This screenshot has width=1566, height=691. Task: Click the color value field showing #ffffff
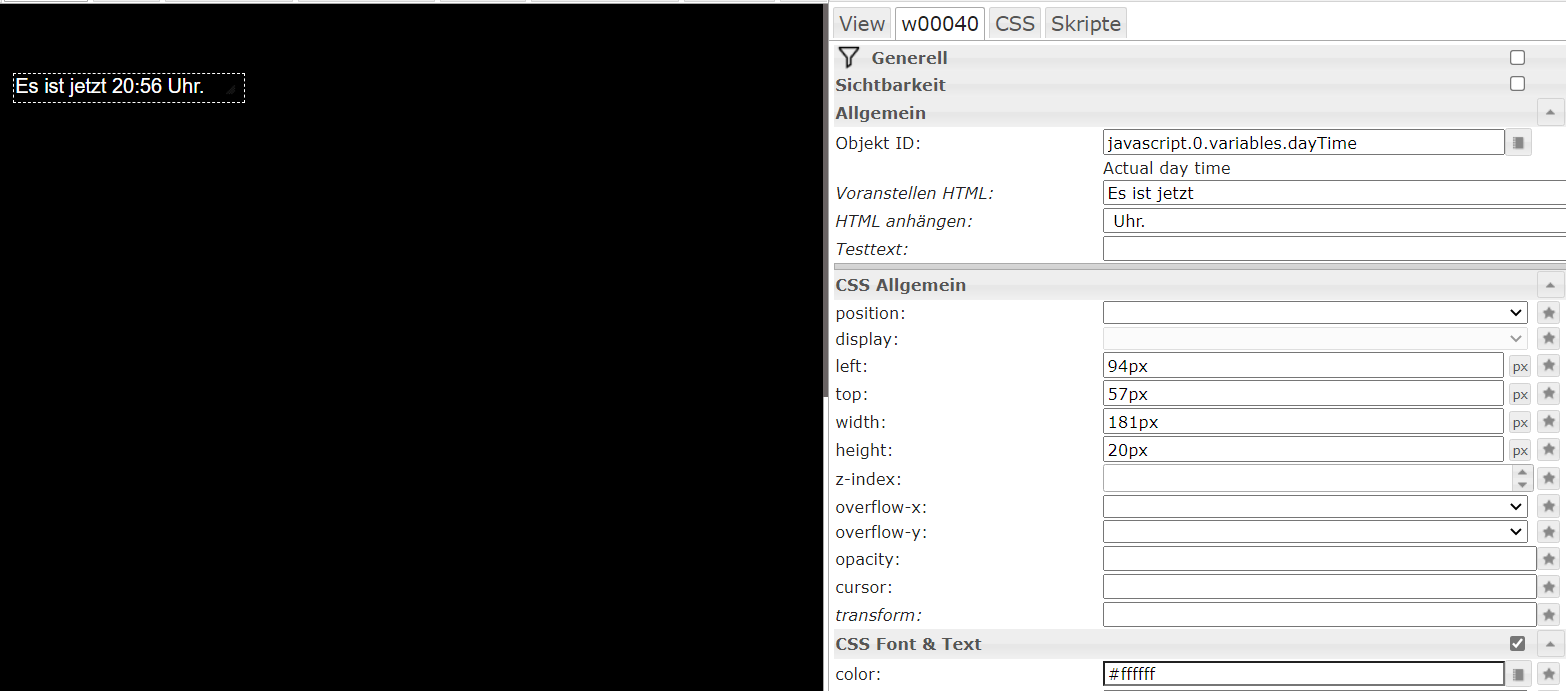click(x=1303, y=675)
